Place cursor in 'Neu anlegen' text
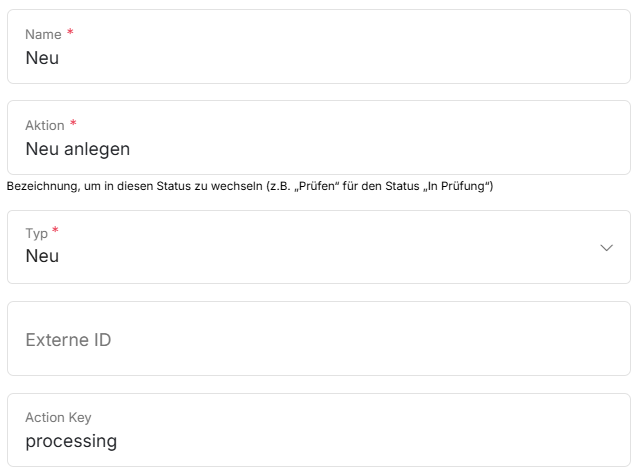The image size is (637, 473). (77, 149)
